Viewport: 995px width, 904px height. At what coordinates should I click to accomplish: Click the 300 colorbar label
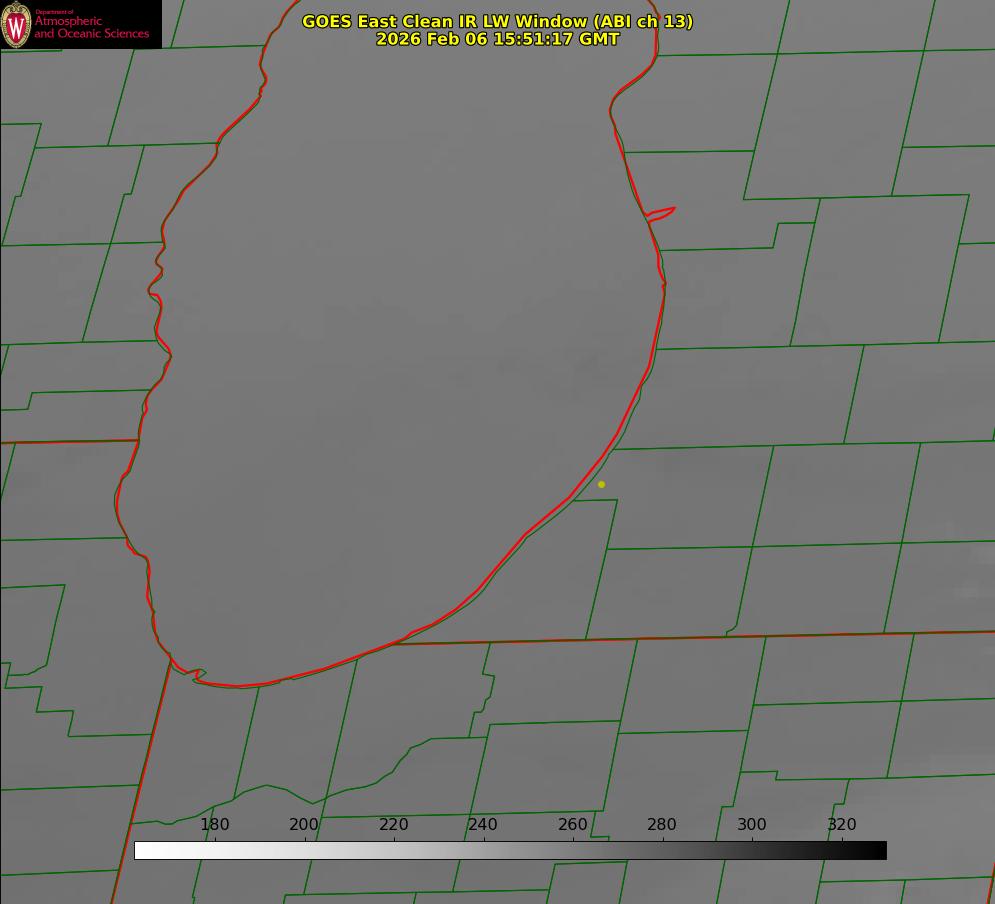point(752,824)
